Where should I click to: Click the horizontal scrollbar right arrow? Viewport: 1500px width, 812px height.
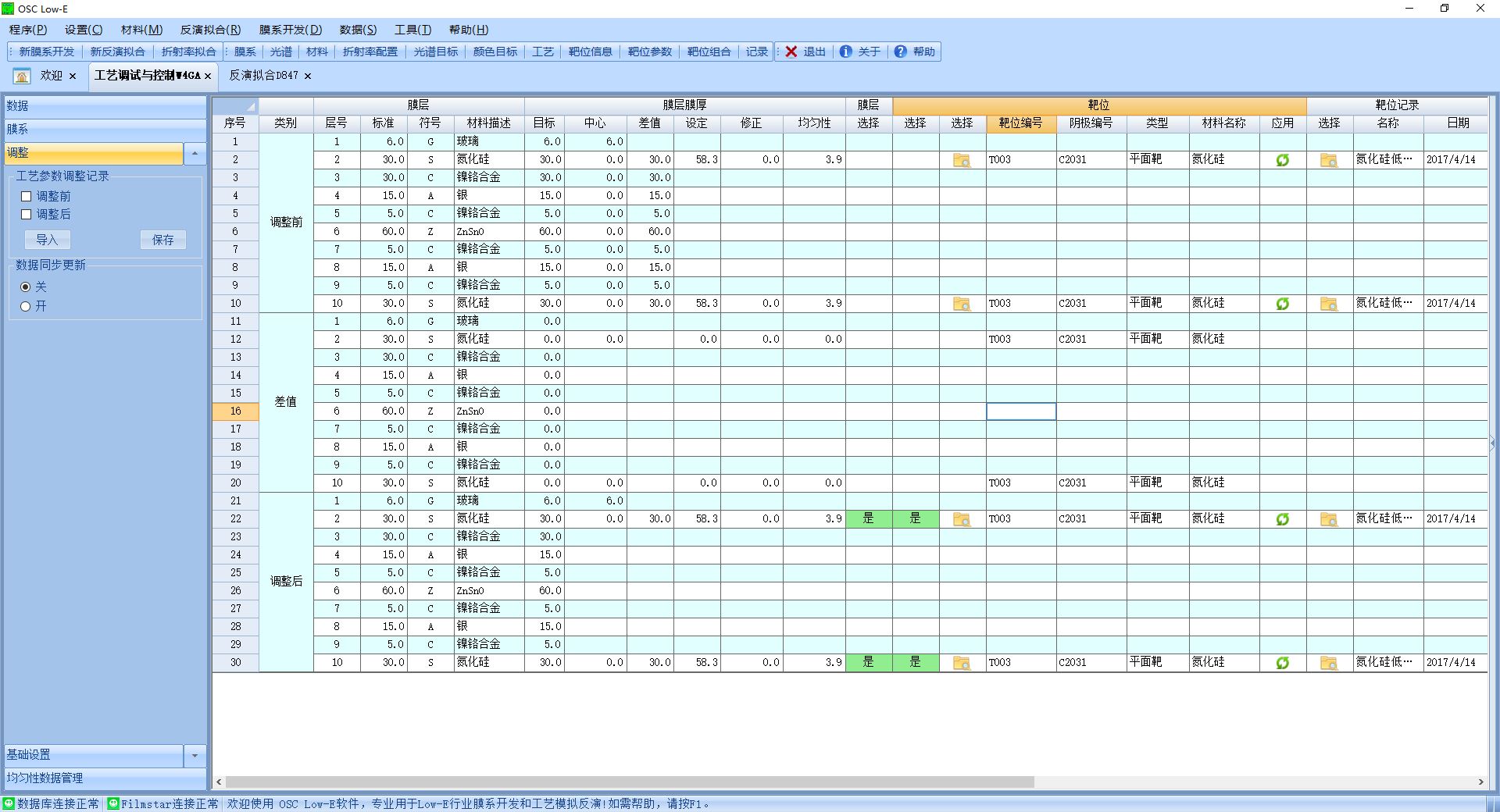[x=1480, y=782]
